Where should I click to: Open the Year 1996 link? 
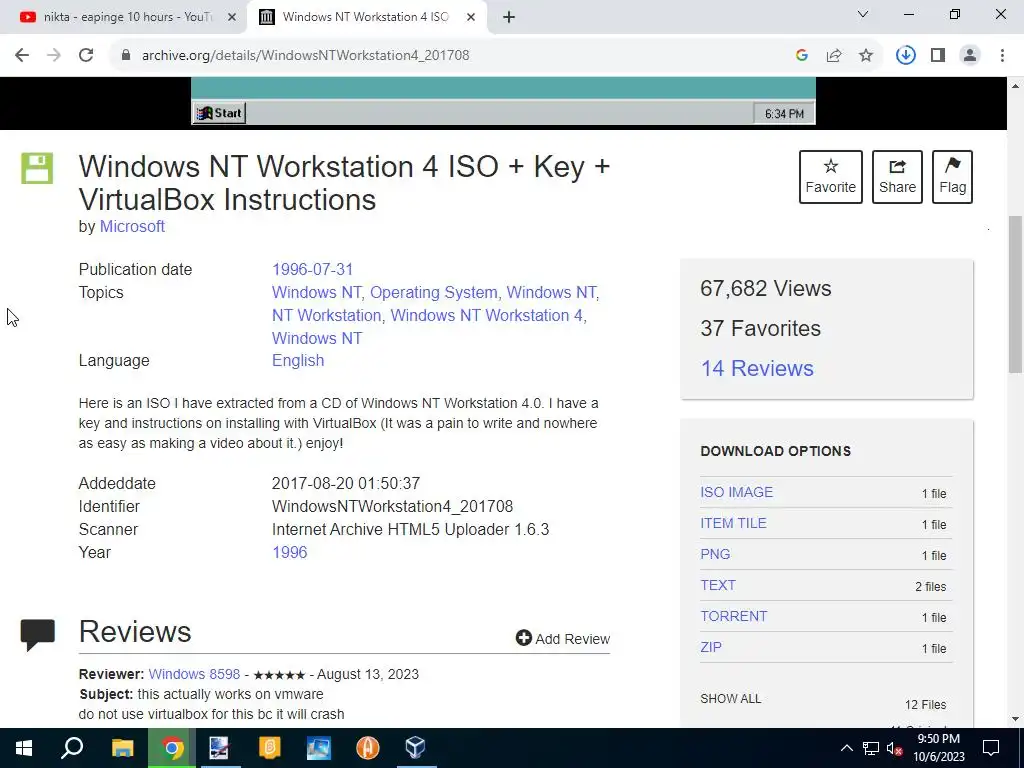coord(289,552)
